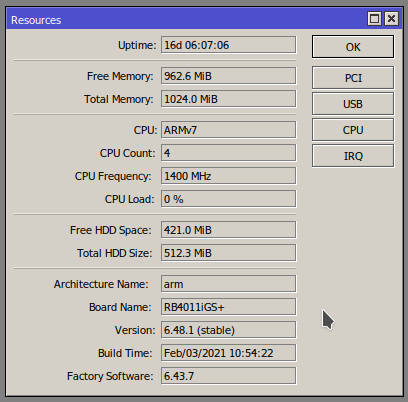Select the Free Memory value 962.6 MiB
Viewport: 408px width, 402px height.
(229, 76)
